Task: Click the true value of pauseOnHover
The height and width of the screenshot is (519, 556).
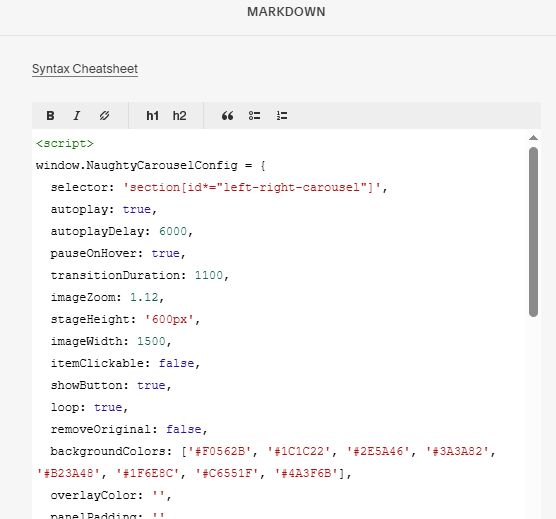Action: [x=166, y=253]
